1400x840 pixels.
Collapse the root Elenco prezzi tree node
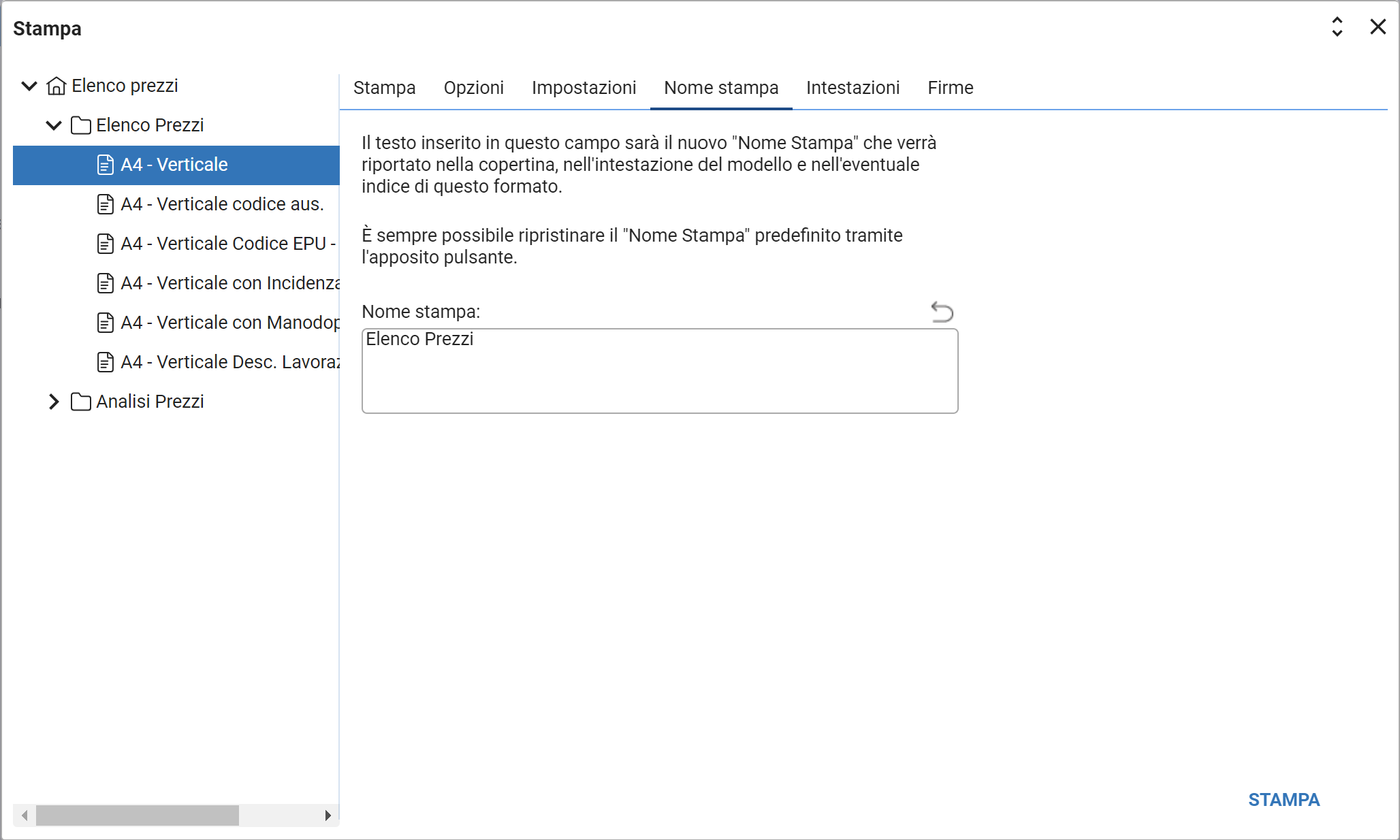29,86
